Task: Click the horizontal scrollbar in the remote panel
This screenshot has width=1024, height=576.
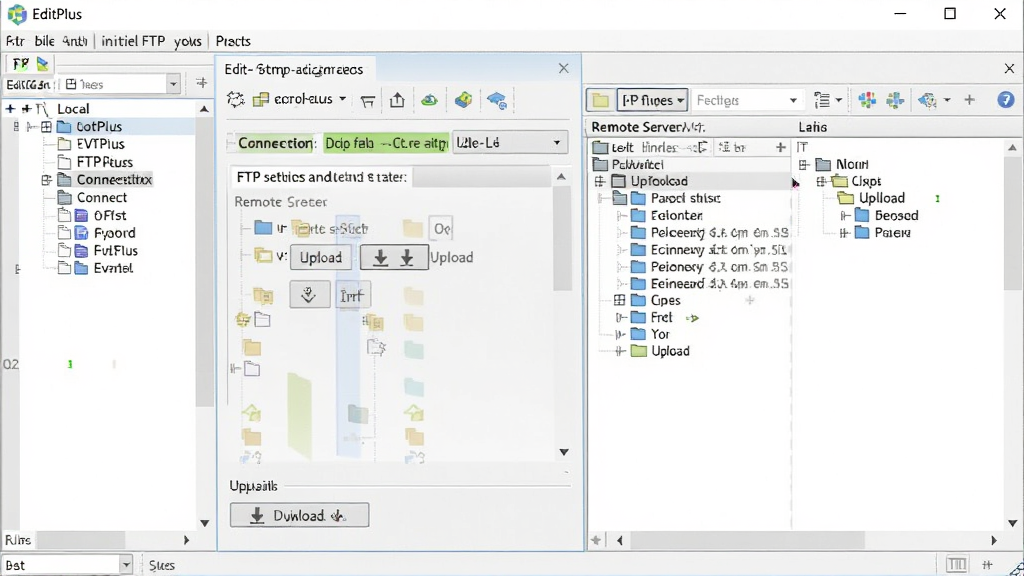Action: pos(747,540)
